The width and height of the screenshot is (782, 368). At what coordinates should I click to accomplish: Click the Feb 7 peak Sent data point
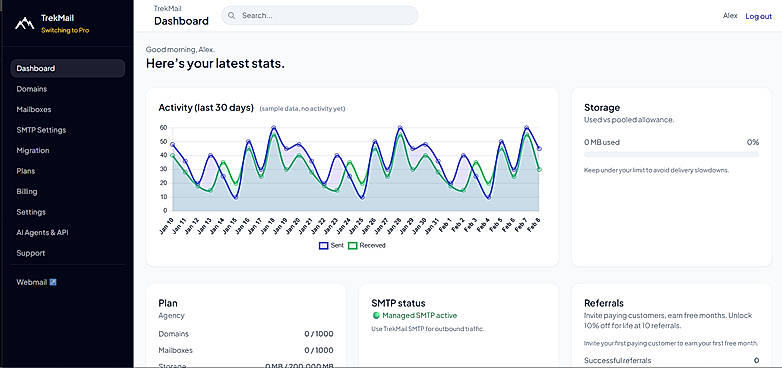[526, 128]
